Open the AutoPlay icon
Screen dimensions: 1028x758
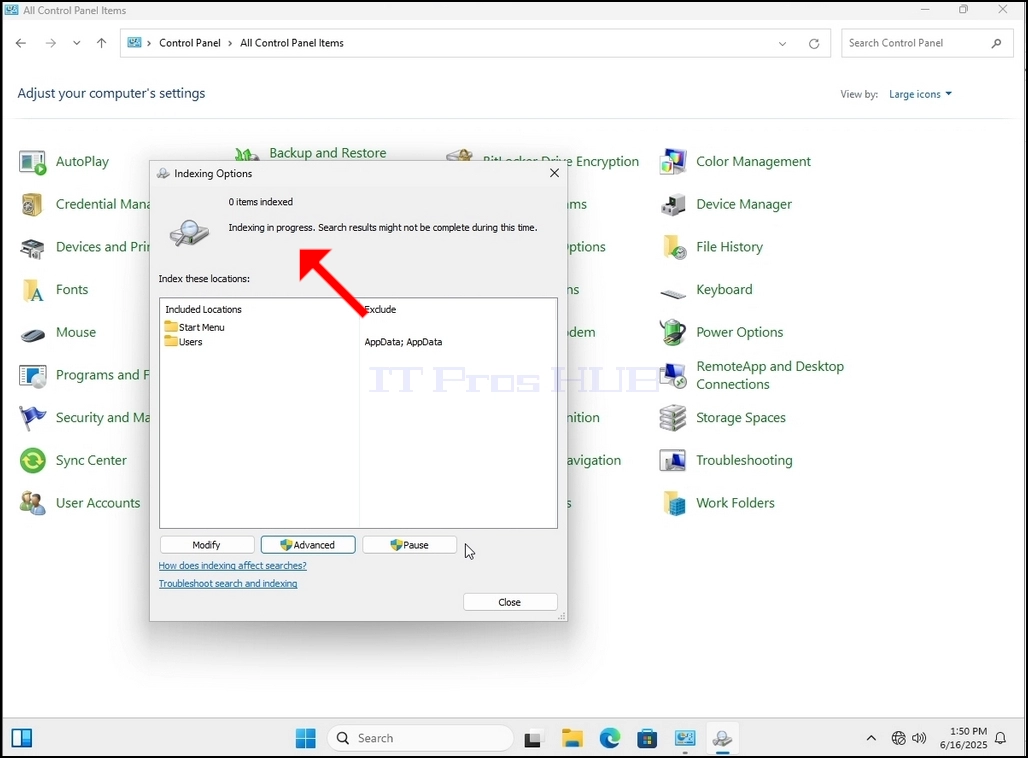(32, 162)
